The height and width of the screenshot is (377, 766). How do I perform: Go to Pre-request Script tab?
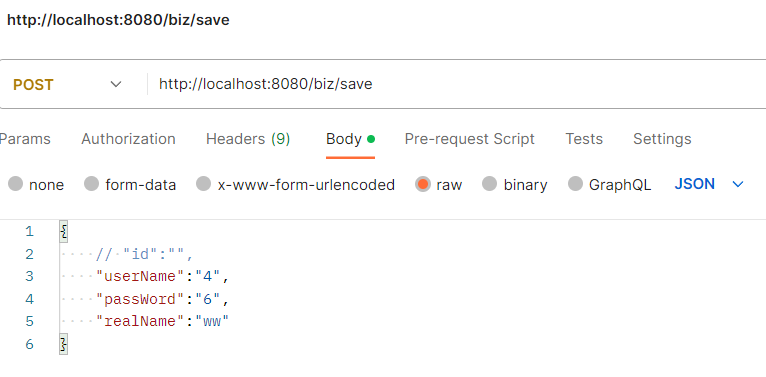click(469, 139)
